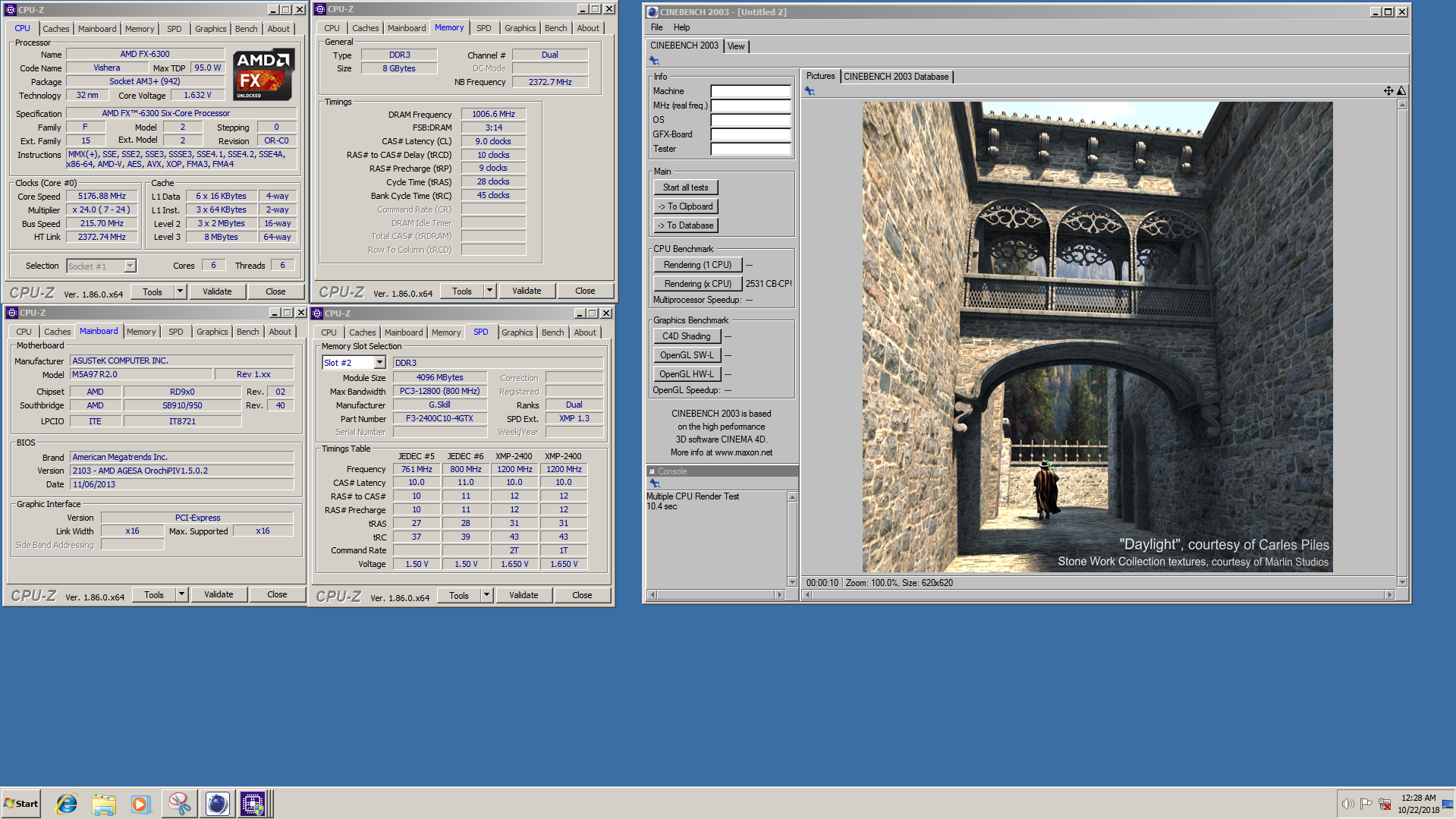This screenshot has width=1456, height=819.
Task: Click the Console panel vertical scrollbar
Action: click(792, 539)
